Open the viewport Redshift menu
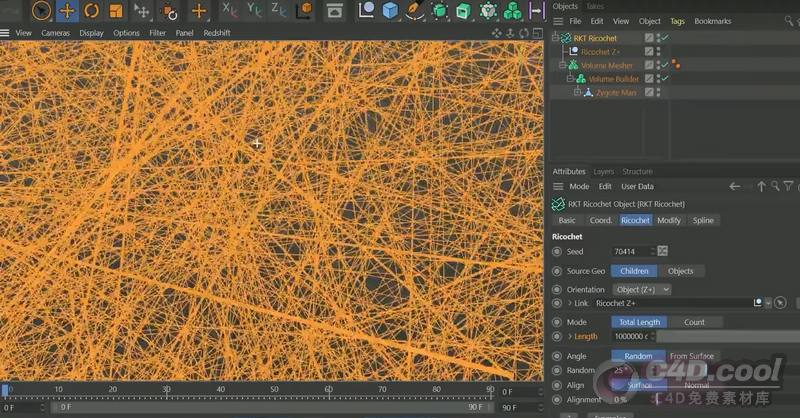 click(217, 33)
